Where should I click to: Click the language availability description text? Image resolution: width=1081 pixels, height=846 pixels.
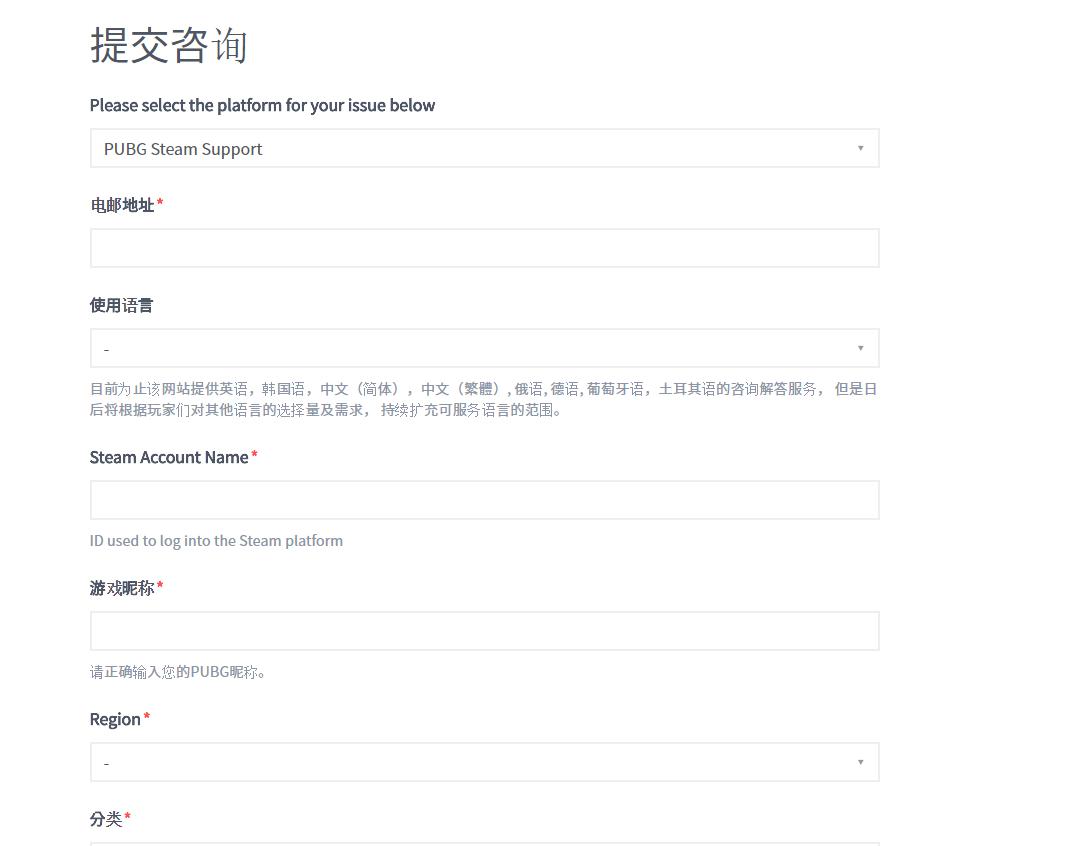pos(483,398)
